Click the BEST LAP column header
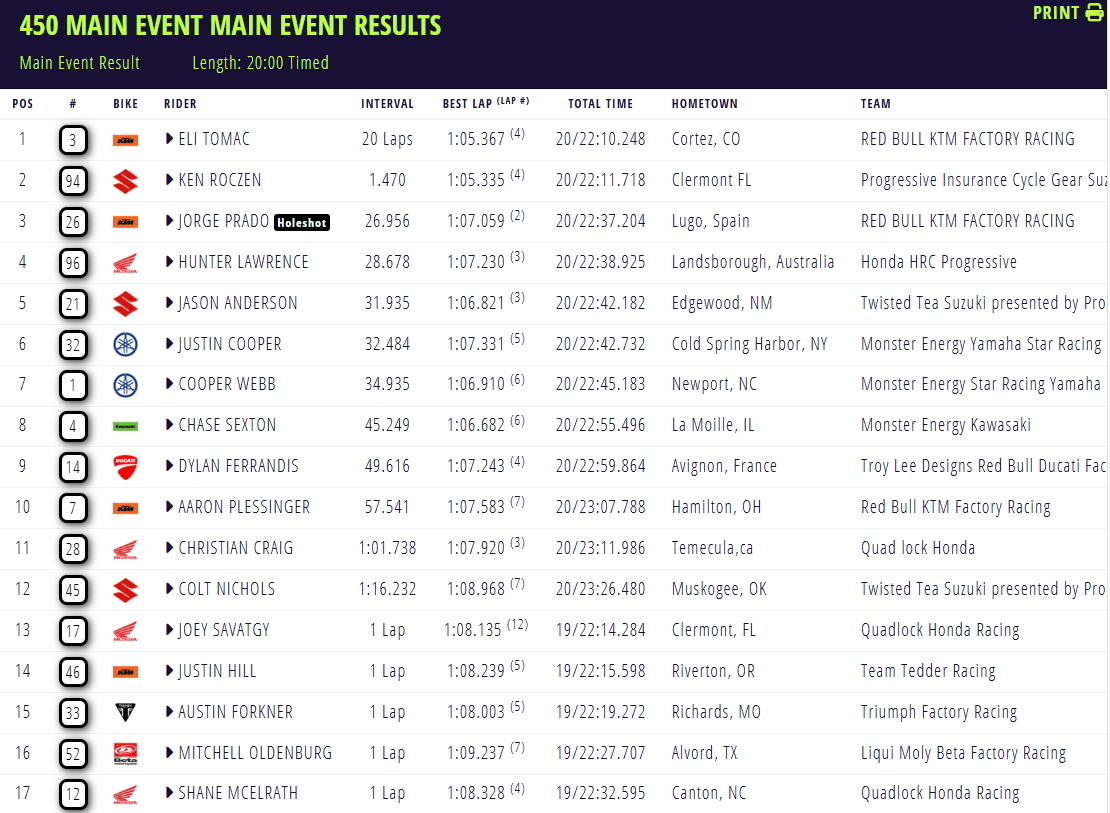1110x813 pixels. coord(486,103)
